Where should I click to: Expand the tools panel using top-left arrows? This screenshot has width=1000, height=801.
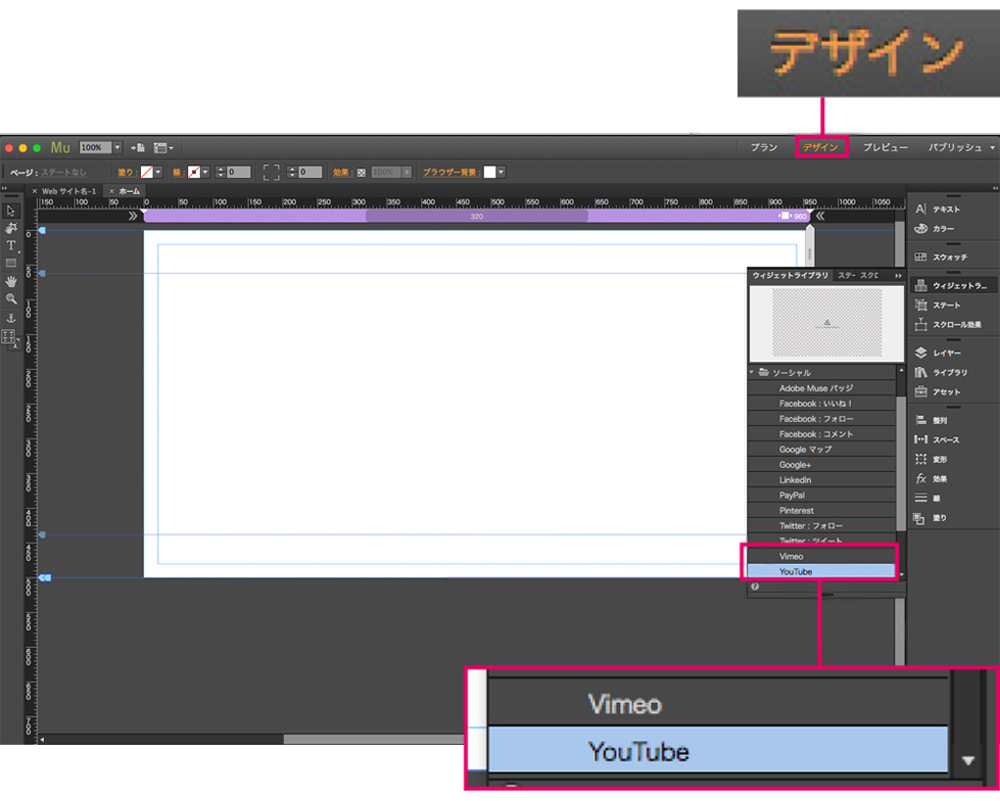click(4, 188)
